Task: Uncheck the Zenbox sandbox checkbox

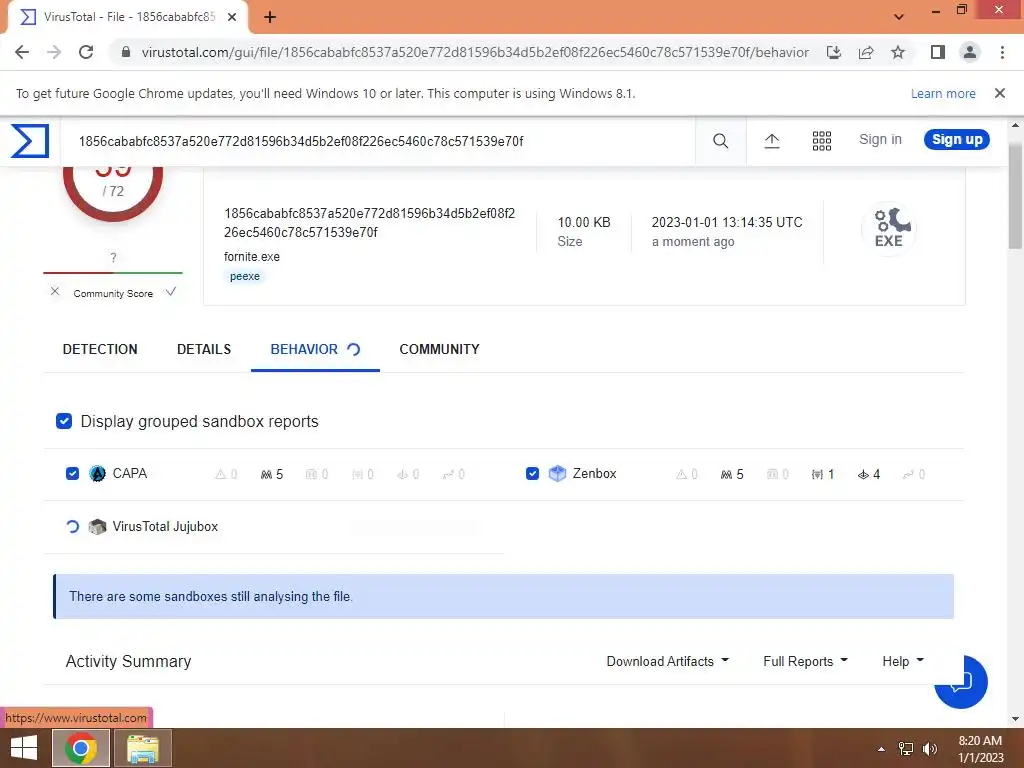Action: pyautogui.click(x=532, y=473)
